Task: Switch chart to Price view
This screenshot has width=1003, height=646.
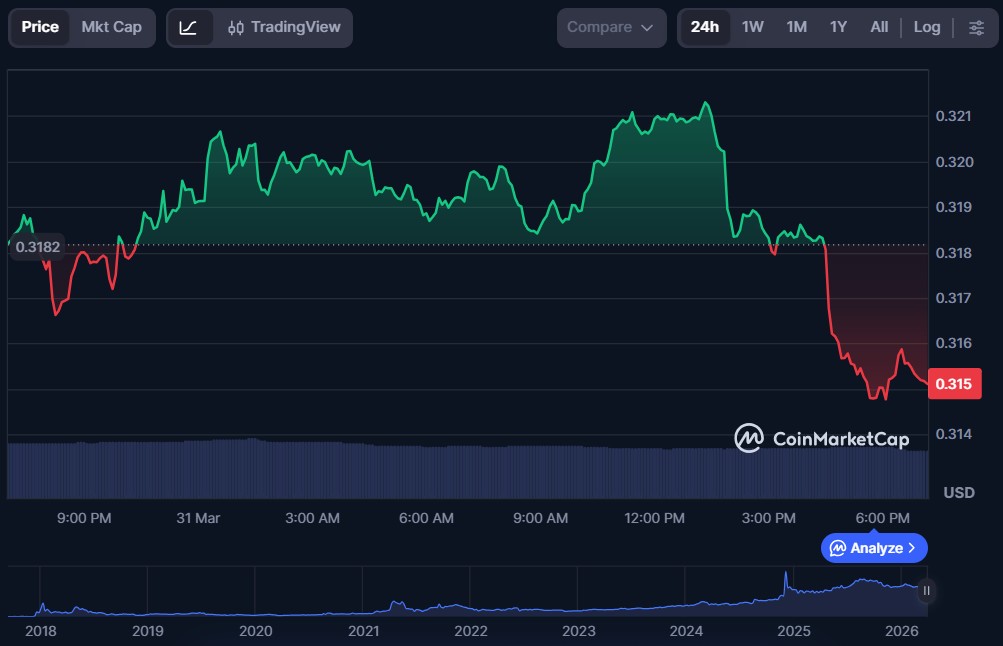Action: (40, 27)
